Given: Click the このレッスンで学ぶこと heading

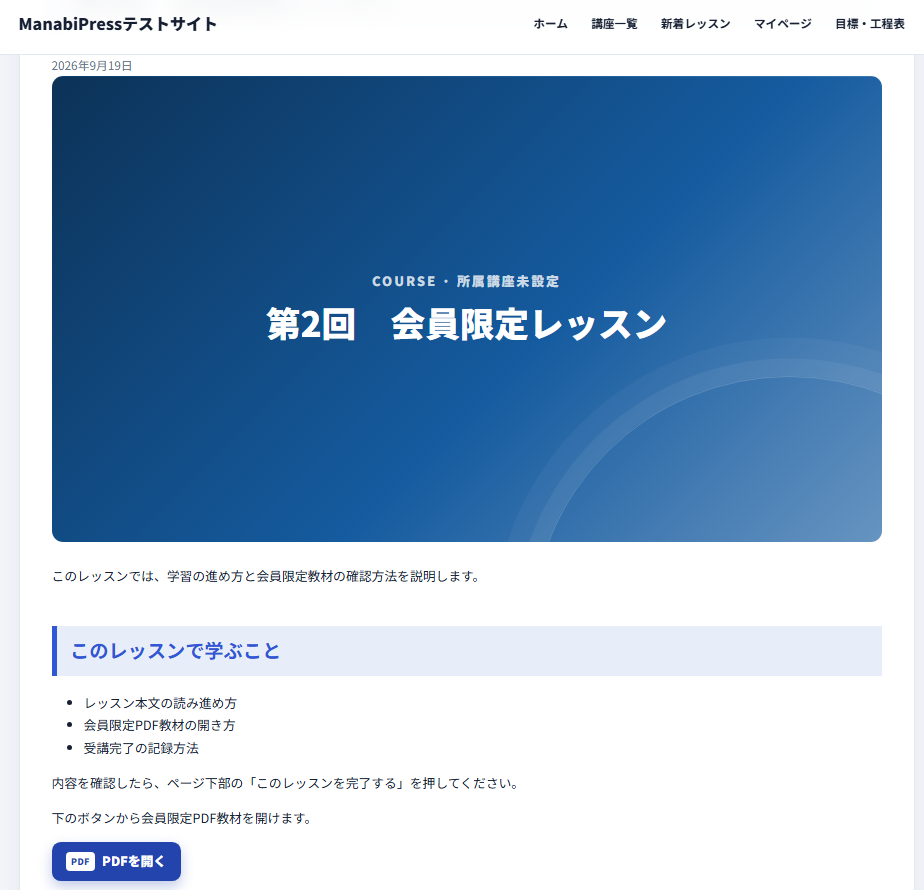Looking at the screenshot, I should (467, 651).
